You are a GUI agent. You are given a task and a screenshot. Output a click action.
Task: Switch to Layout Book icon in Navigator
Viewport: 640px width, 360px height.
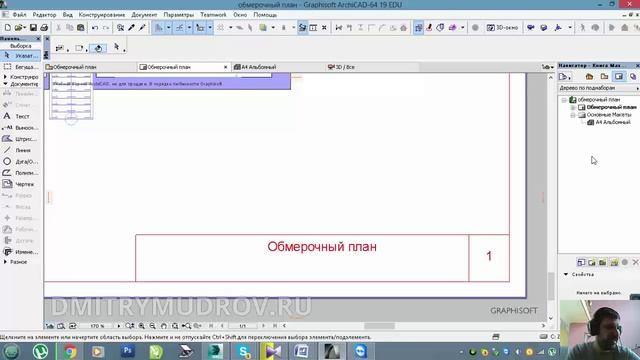click(619, 76)
